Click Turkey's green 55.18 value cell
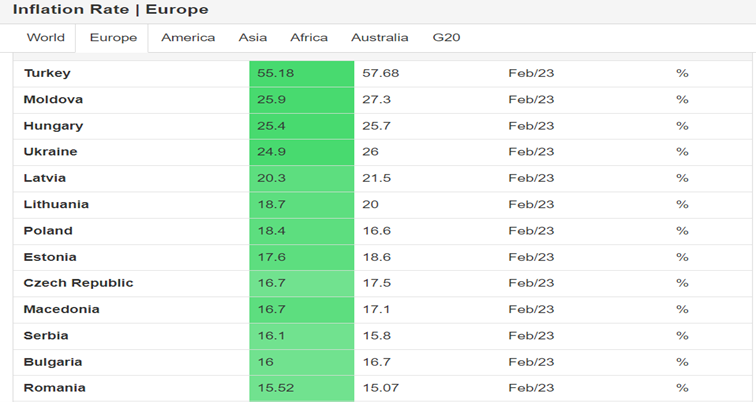 click(301, 73)
